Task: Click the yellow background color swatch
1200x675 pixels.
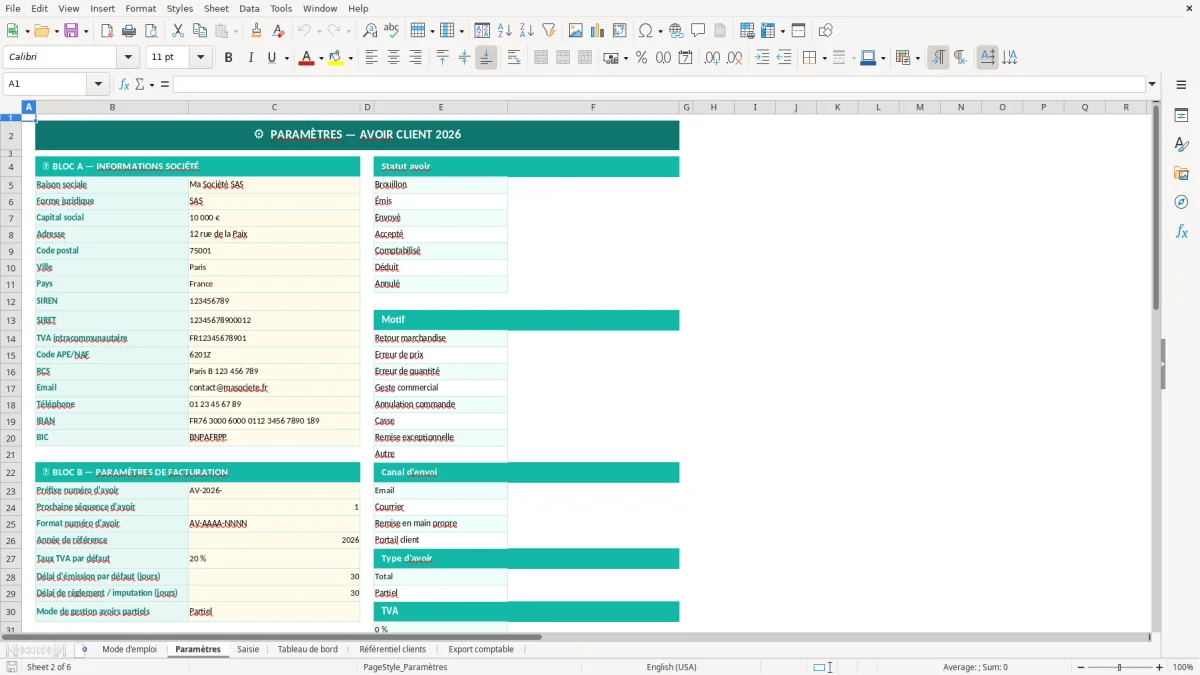Action: 336,58
